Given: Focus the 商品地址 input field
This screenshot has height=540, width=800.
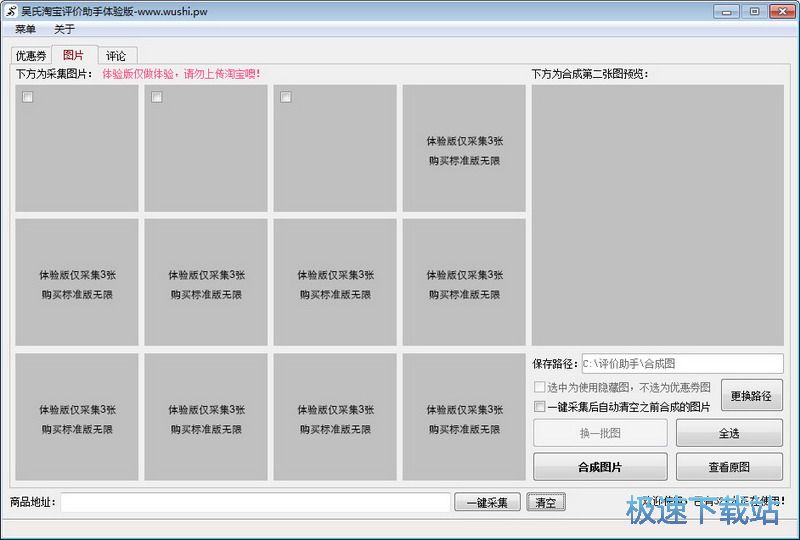Looking at the screenshot, I should point(255,503).
